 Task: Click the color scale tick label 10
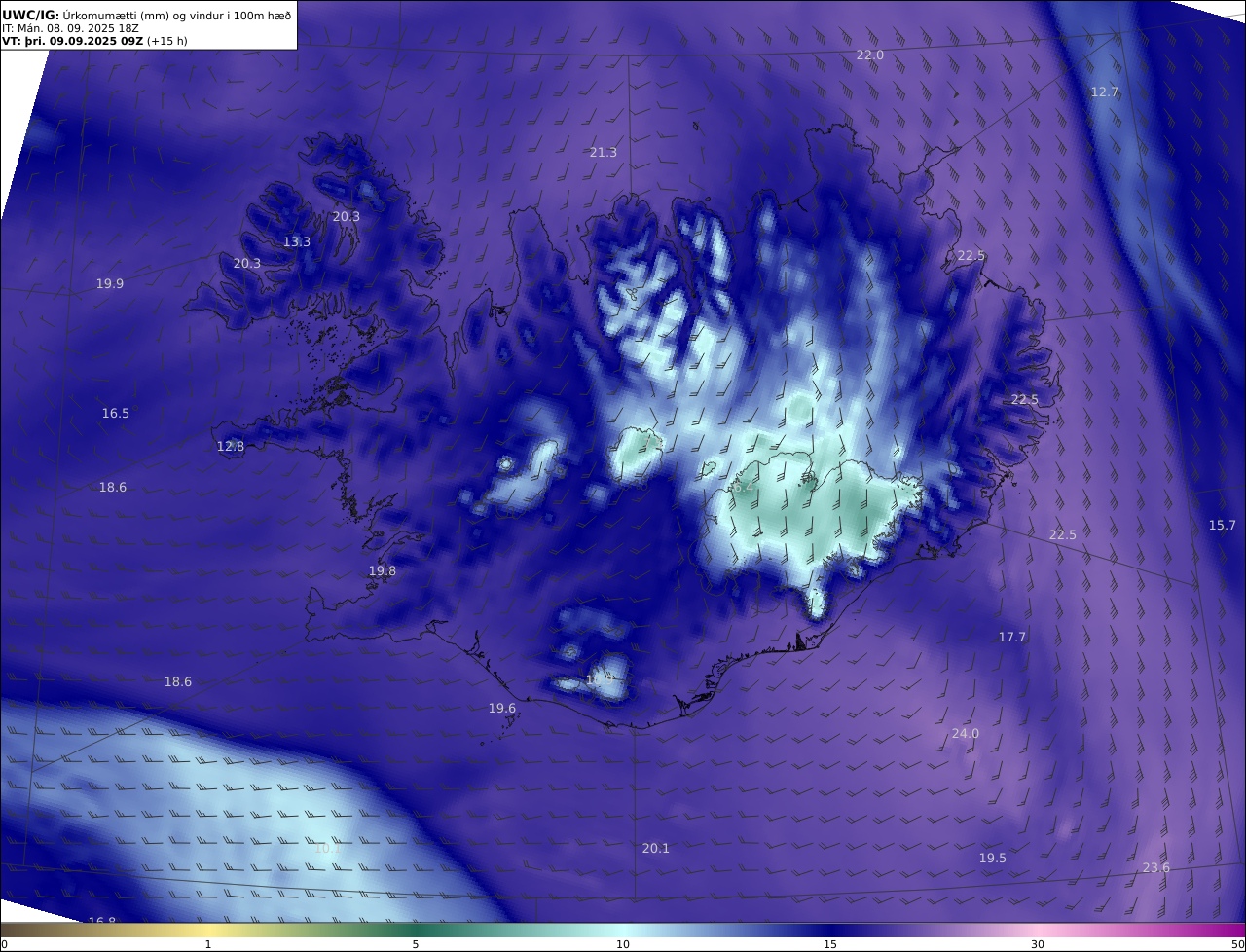623,944
